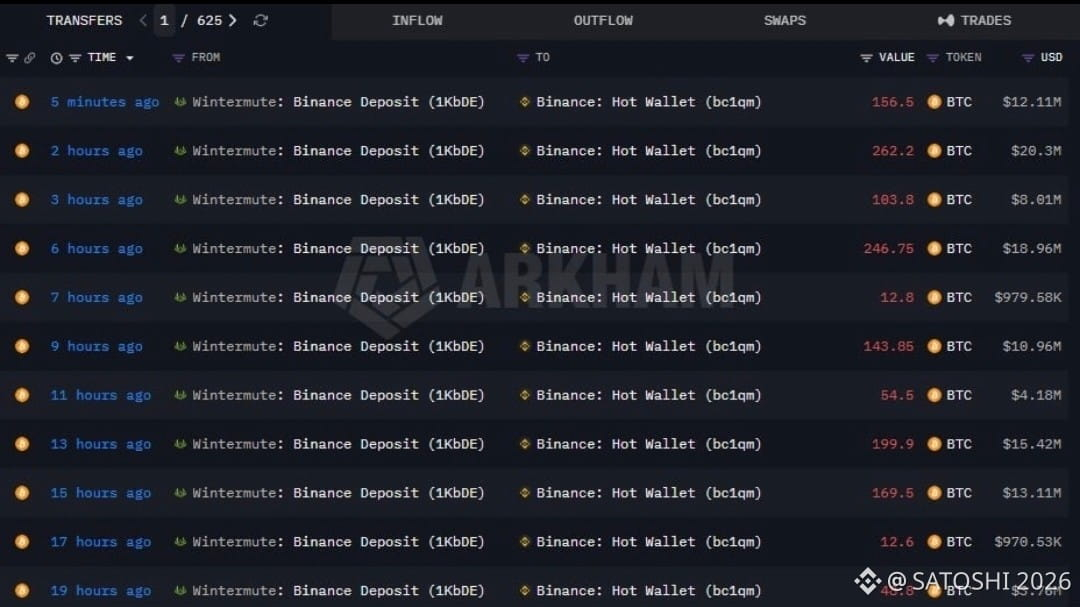Go to previous transfers page arrow

pos(143,21)
